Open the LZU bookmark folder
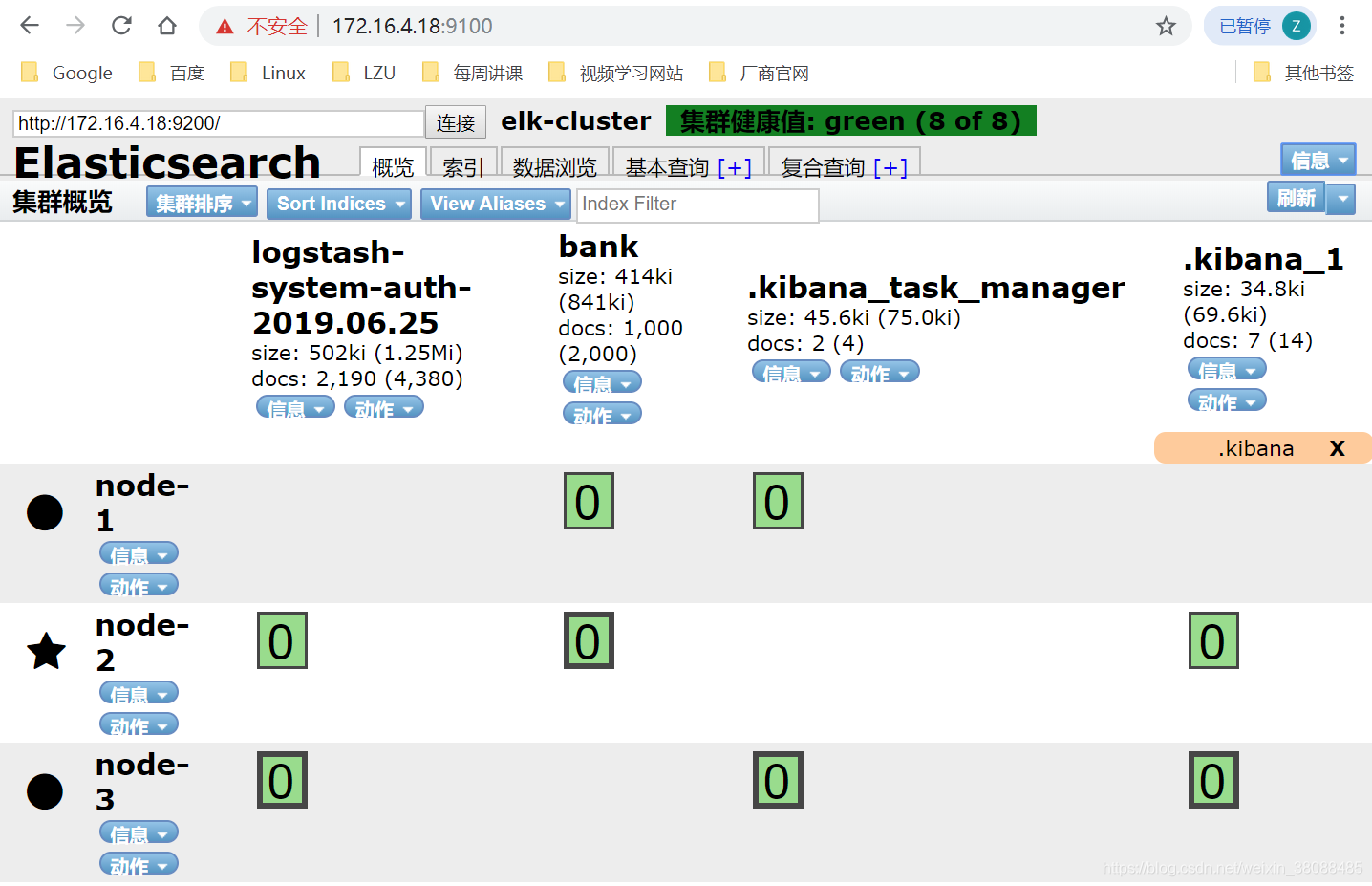Viewport: 1372px width, 886px height. (x=364, y=73)
